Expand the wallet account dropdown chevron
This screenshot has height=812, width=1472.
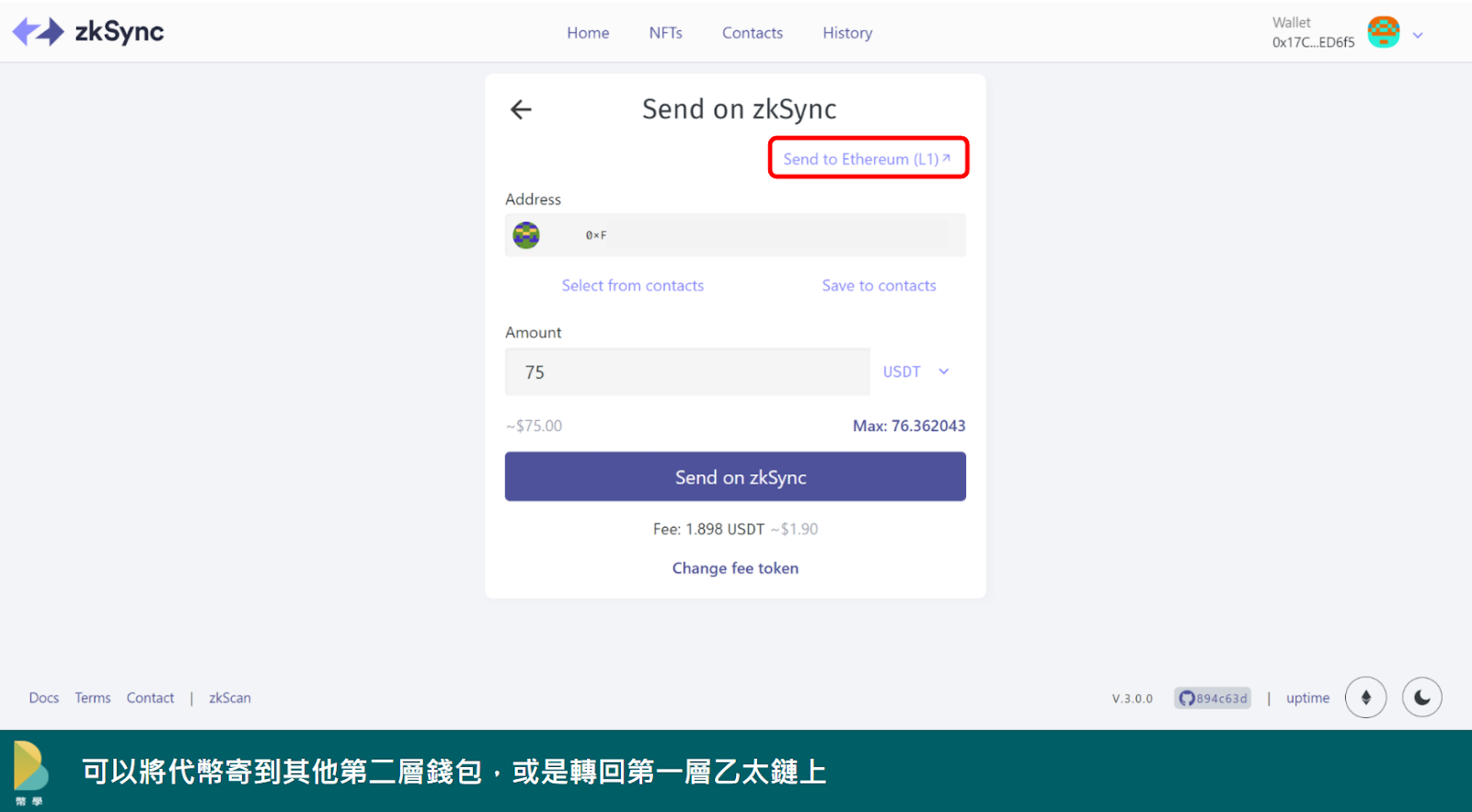point(1418,35)
